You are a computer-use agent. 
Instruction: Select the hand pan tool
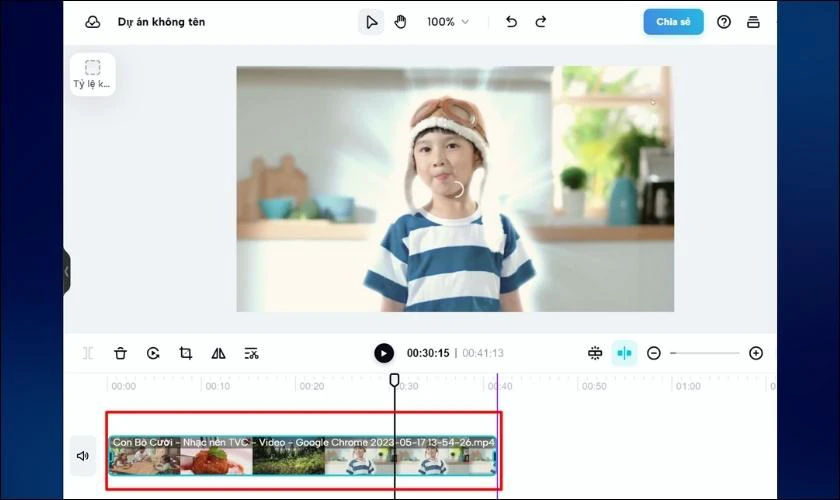[x=400, y=22]
